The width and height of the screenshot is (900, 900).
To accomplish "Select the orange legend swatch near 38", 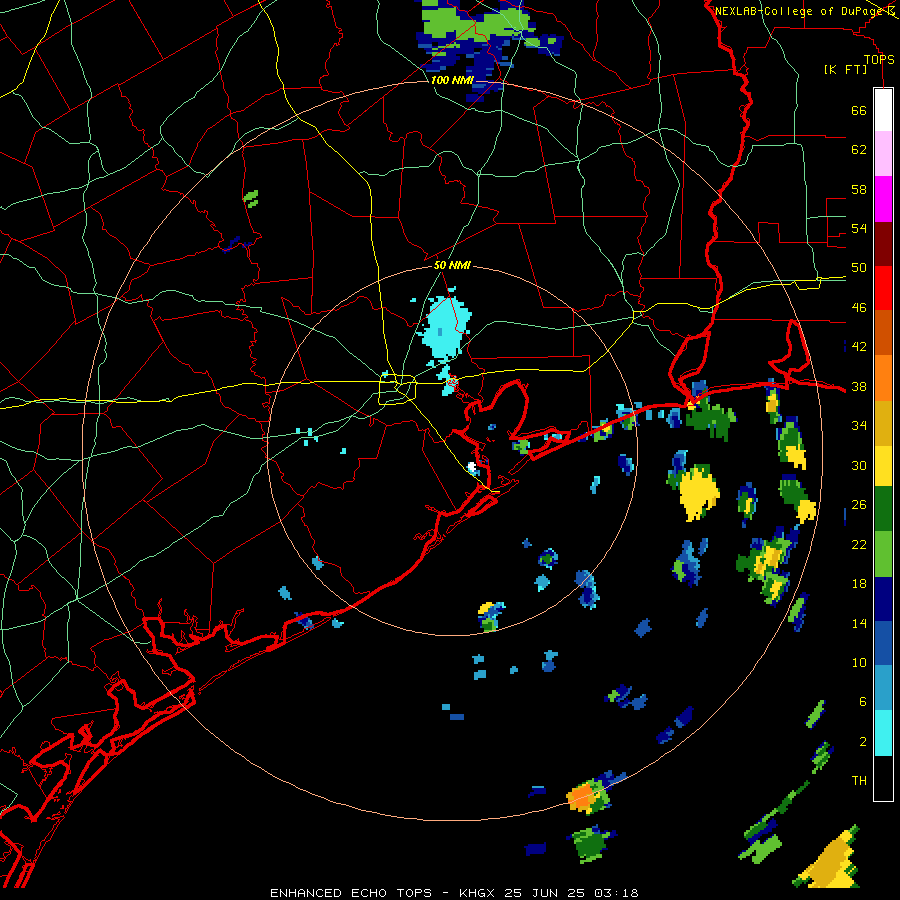I will pyautogui.click(x=883, y=377).
